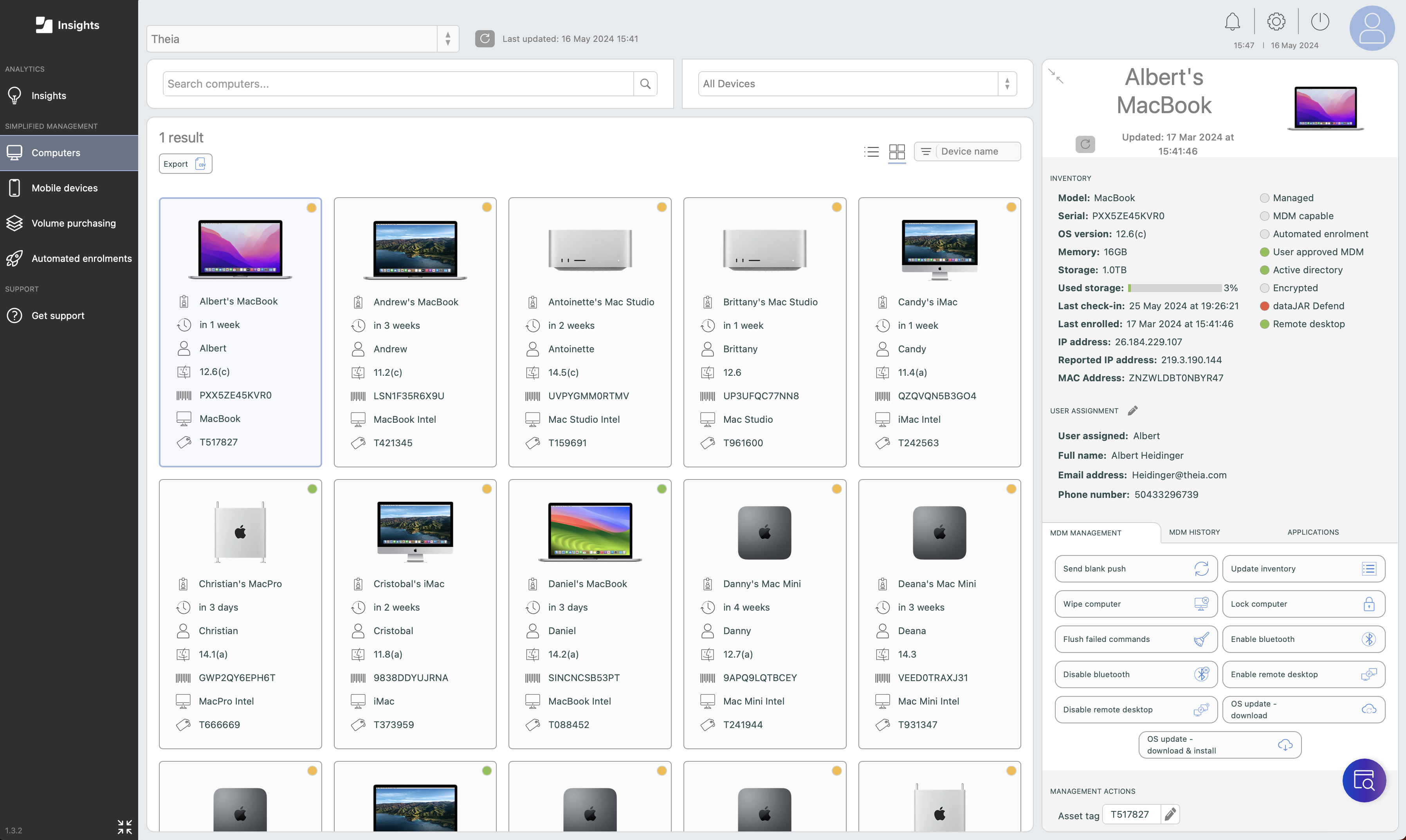
Task: Toggle the Active directory indicator
Action: click(1264, 270)
